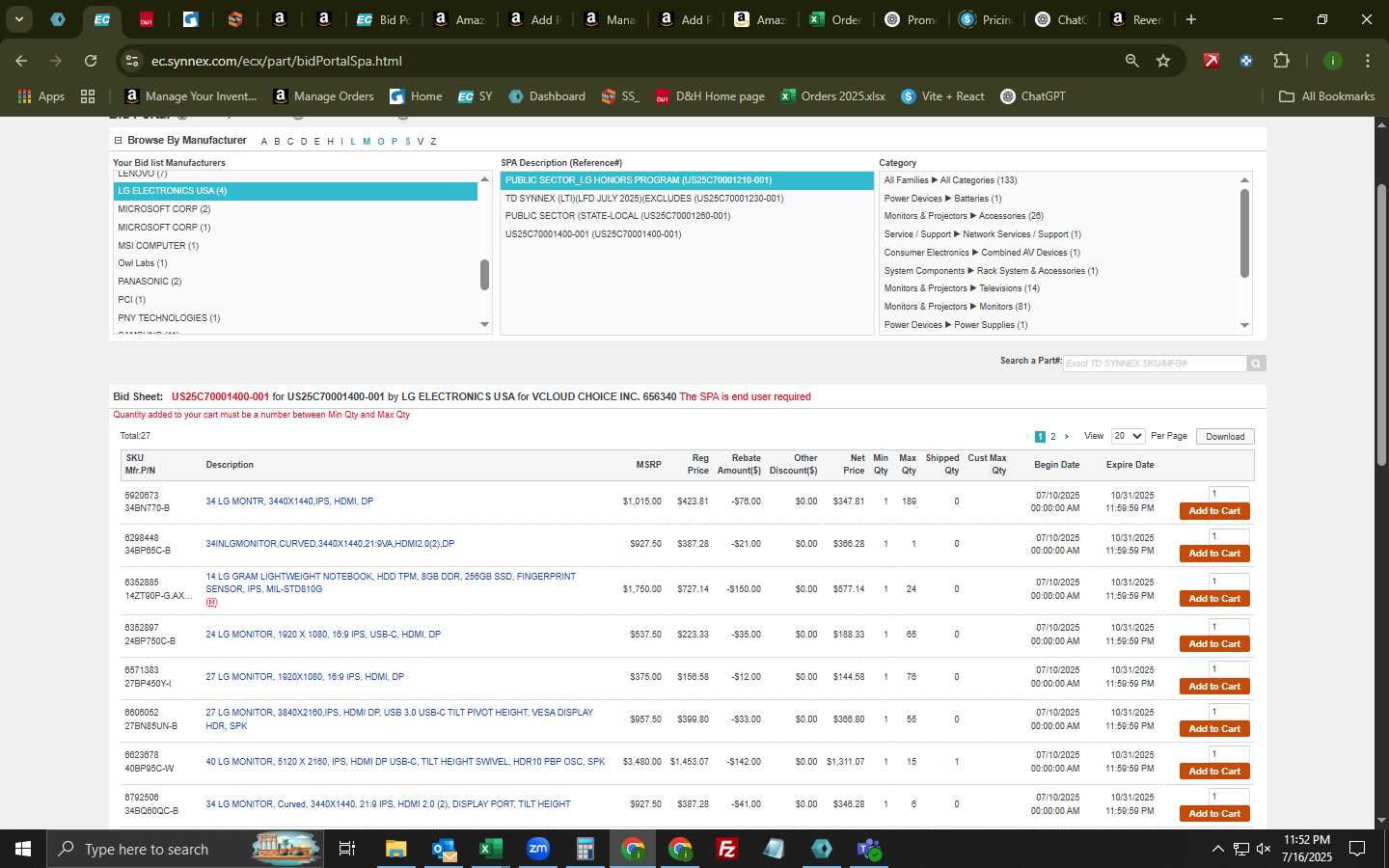This screenshot has width=1389, height=868.
Task: Open the View per page dropdown
Action: [1128, 436]
